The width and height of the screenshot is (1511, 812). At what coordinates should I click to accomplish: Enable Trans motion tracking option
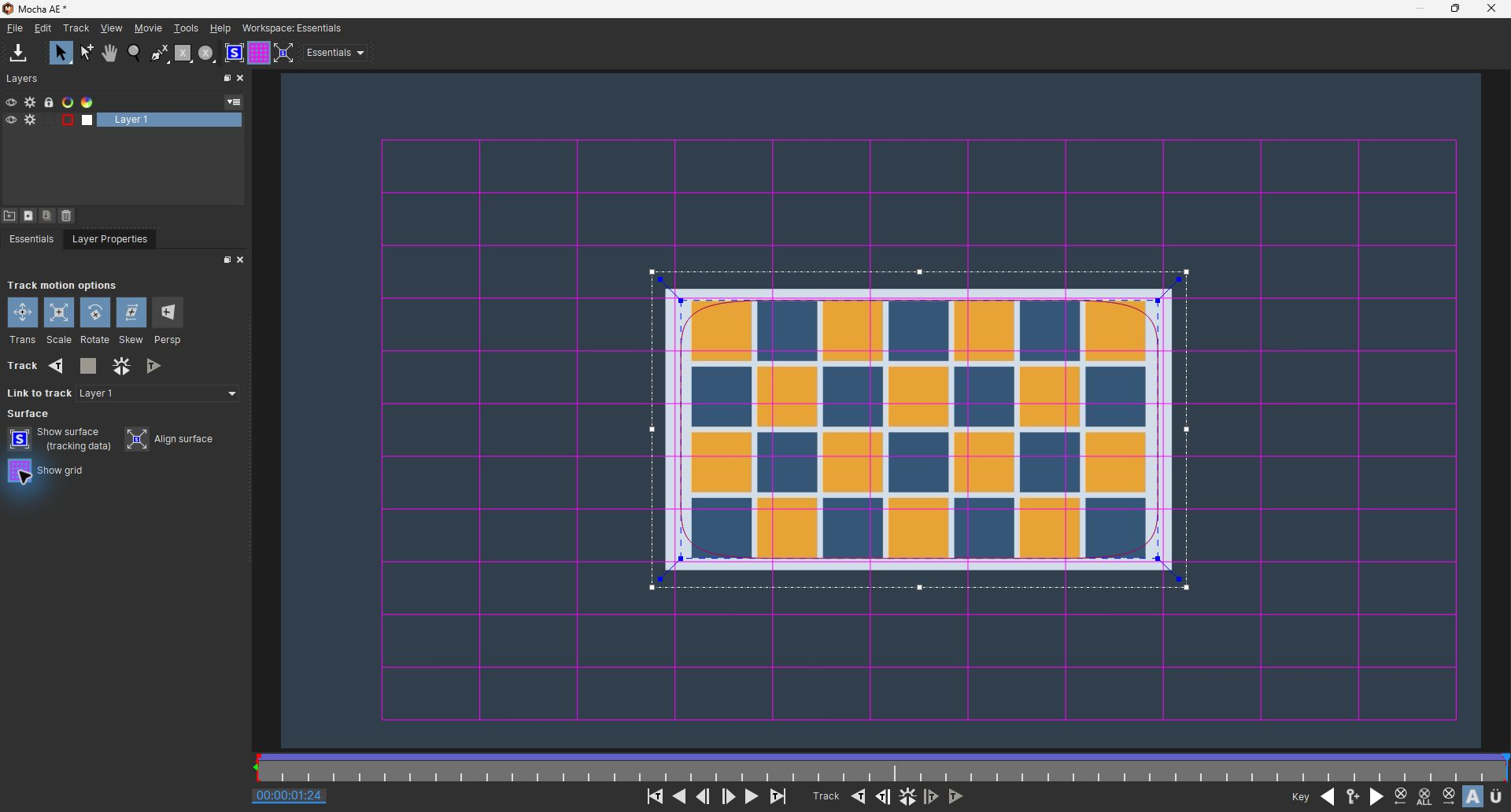22,313
